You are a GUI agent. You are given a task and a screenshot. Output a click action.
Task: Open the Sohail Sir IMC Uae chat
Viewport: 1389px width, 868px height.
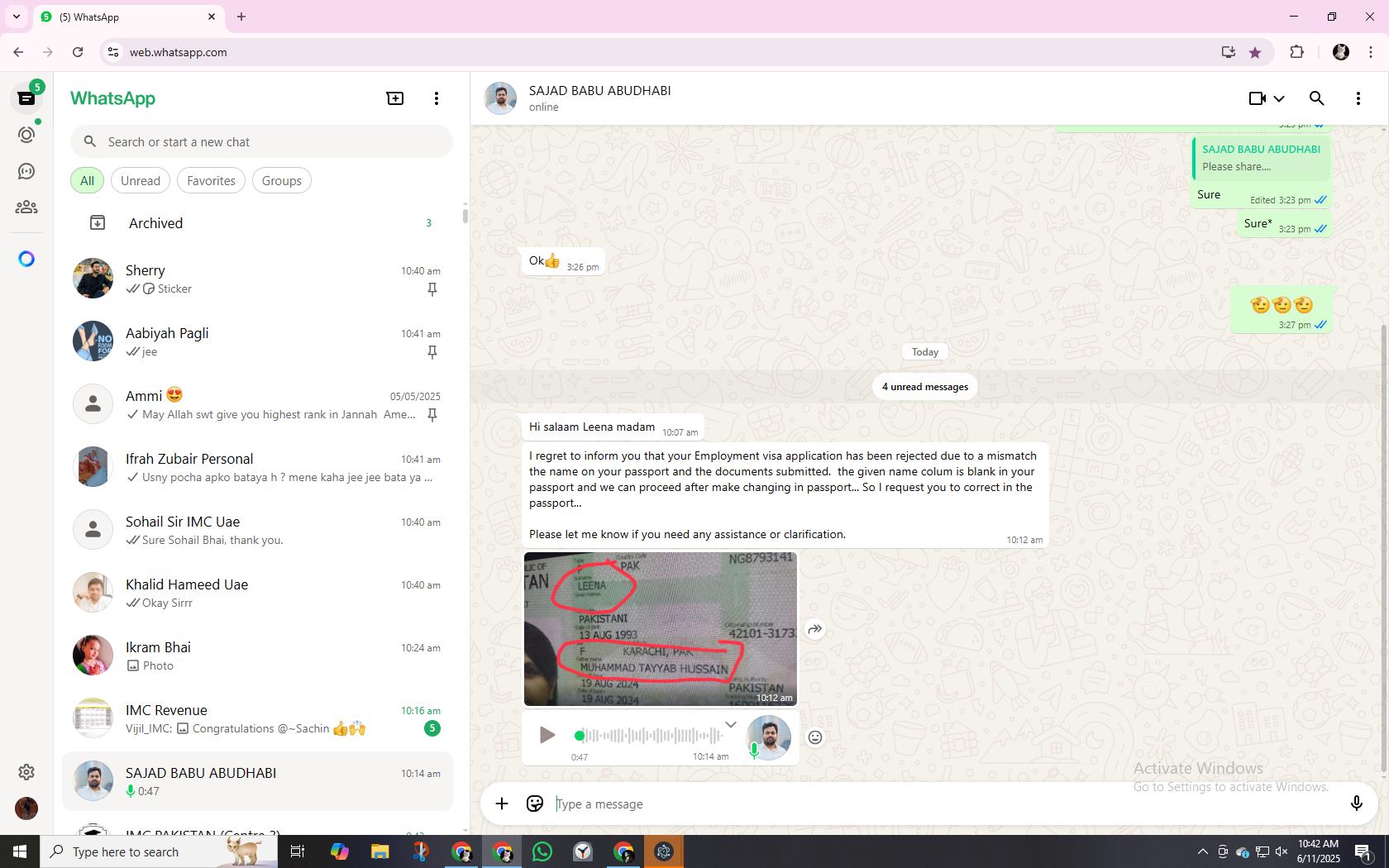click(x=258, y=530)
